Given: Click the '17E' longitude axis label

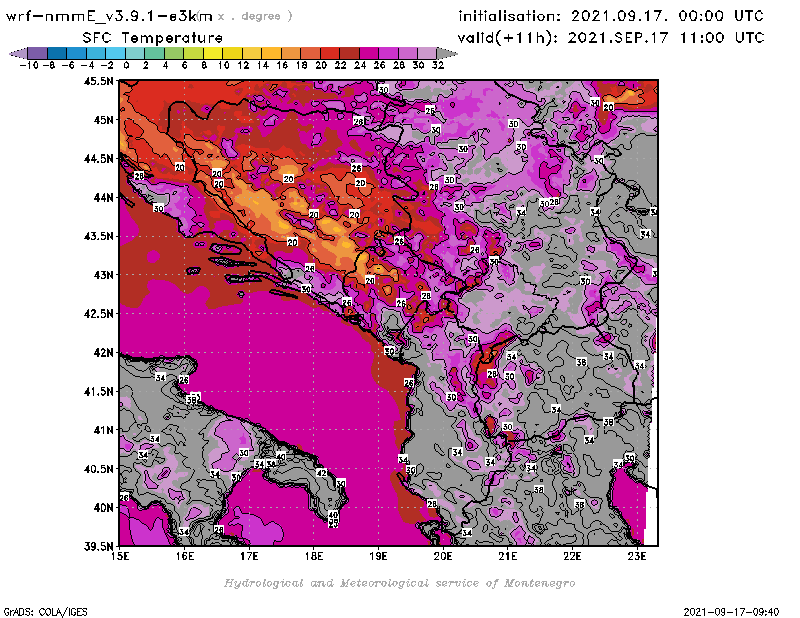Looking at the screenshot, I should point(249,556).
